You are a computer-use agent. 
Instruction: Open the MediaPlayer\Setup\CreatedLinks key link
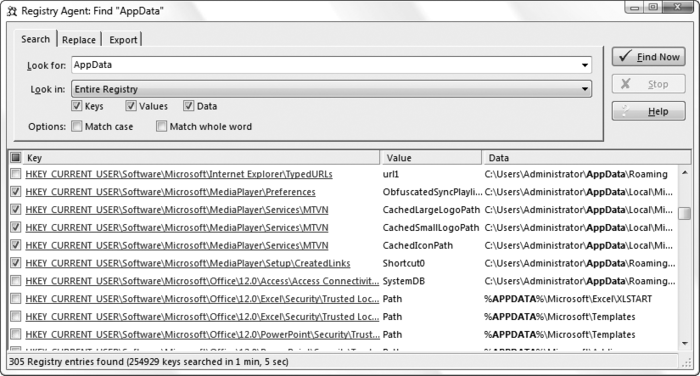point(188,263)
